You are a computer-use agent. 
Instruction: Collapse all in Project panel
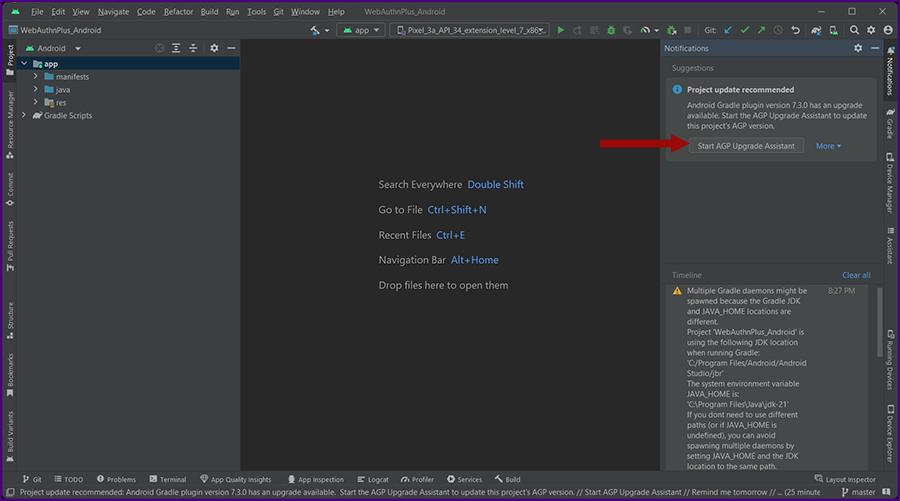click(x=193, y=48)
